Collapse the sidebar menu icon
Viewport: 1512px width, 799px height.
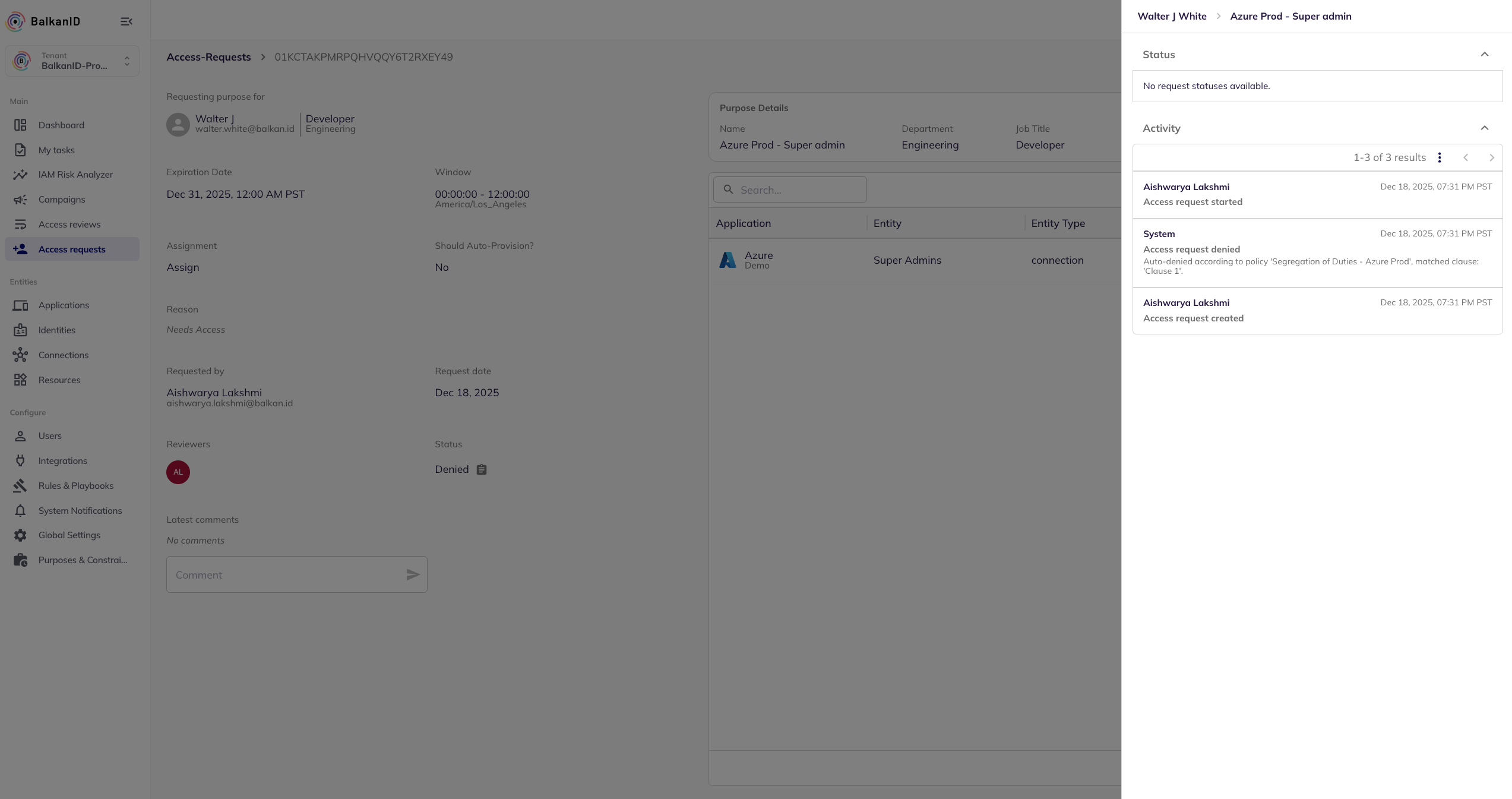click(x=126, y=21)
